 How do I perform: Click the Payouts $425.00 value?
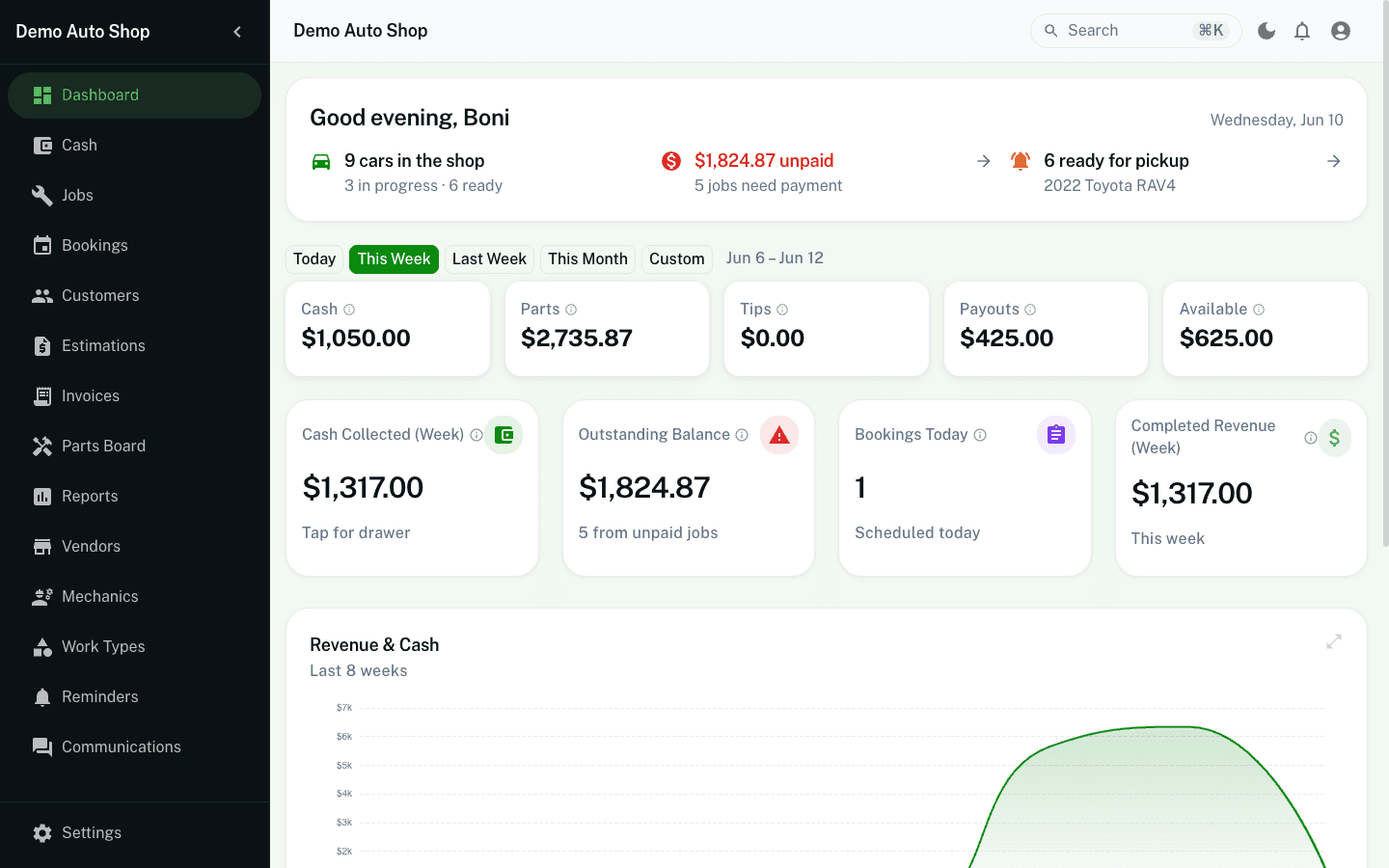[1006, 339]
